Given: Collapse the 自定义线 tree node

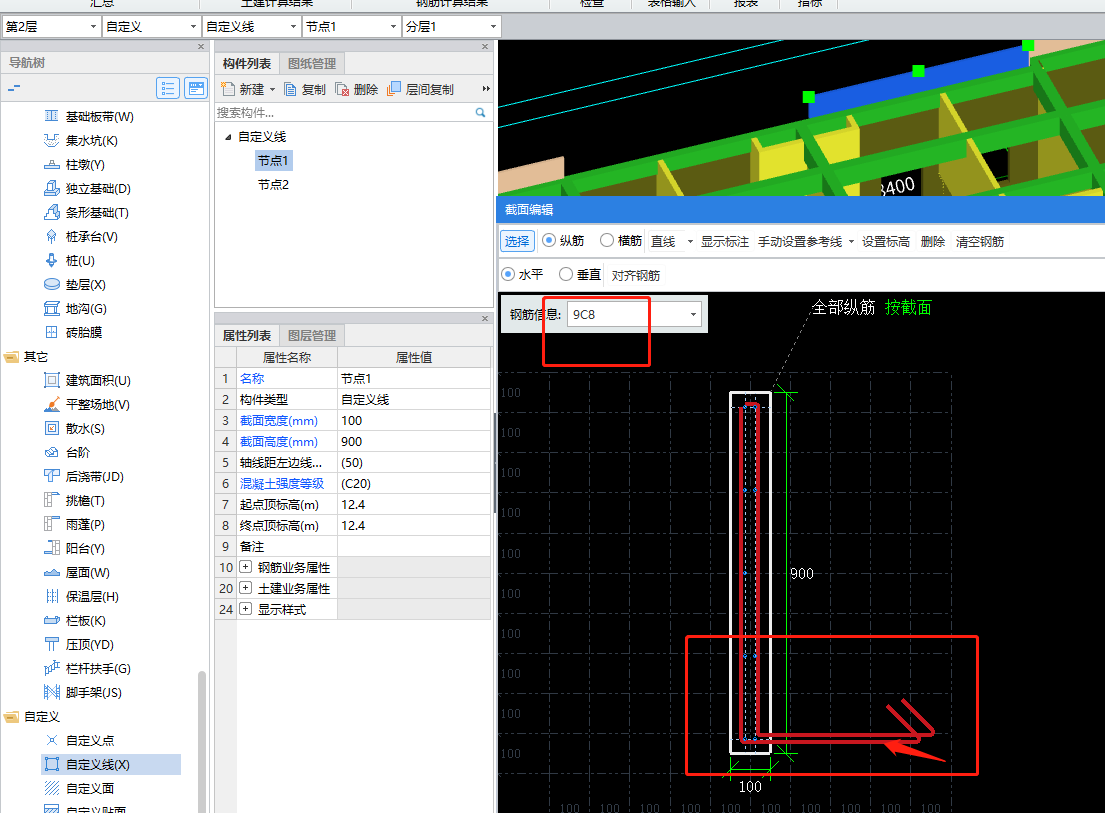Looking at the screenshot, I should (228, 137).
